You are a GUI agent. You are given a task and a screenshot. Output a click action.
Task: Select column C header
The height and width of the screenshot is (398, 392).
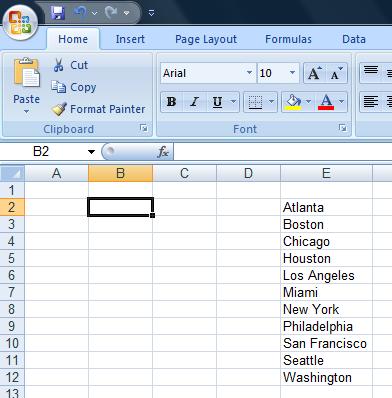184,173
